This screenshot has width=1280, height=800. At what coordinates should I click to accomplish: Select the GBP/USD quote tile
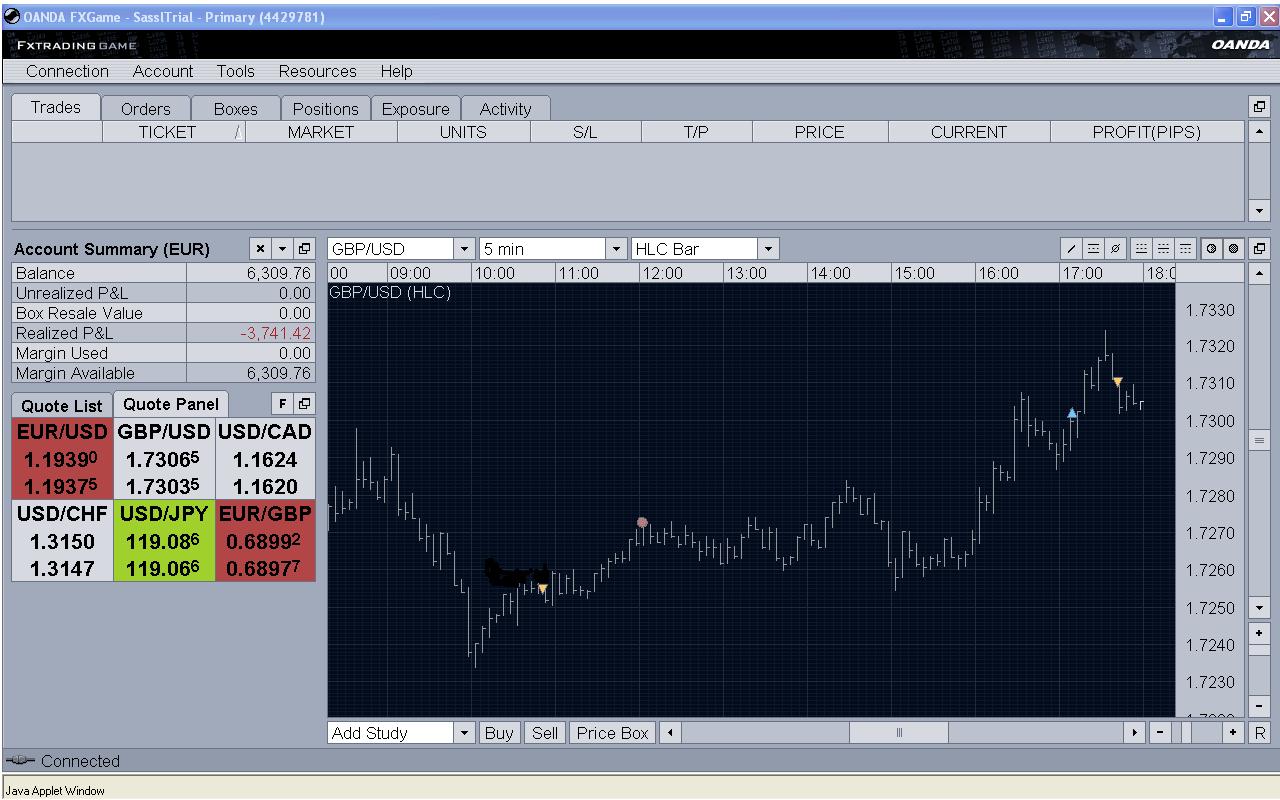coord(164,459)
